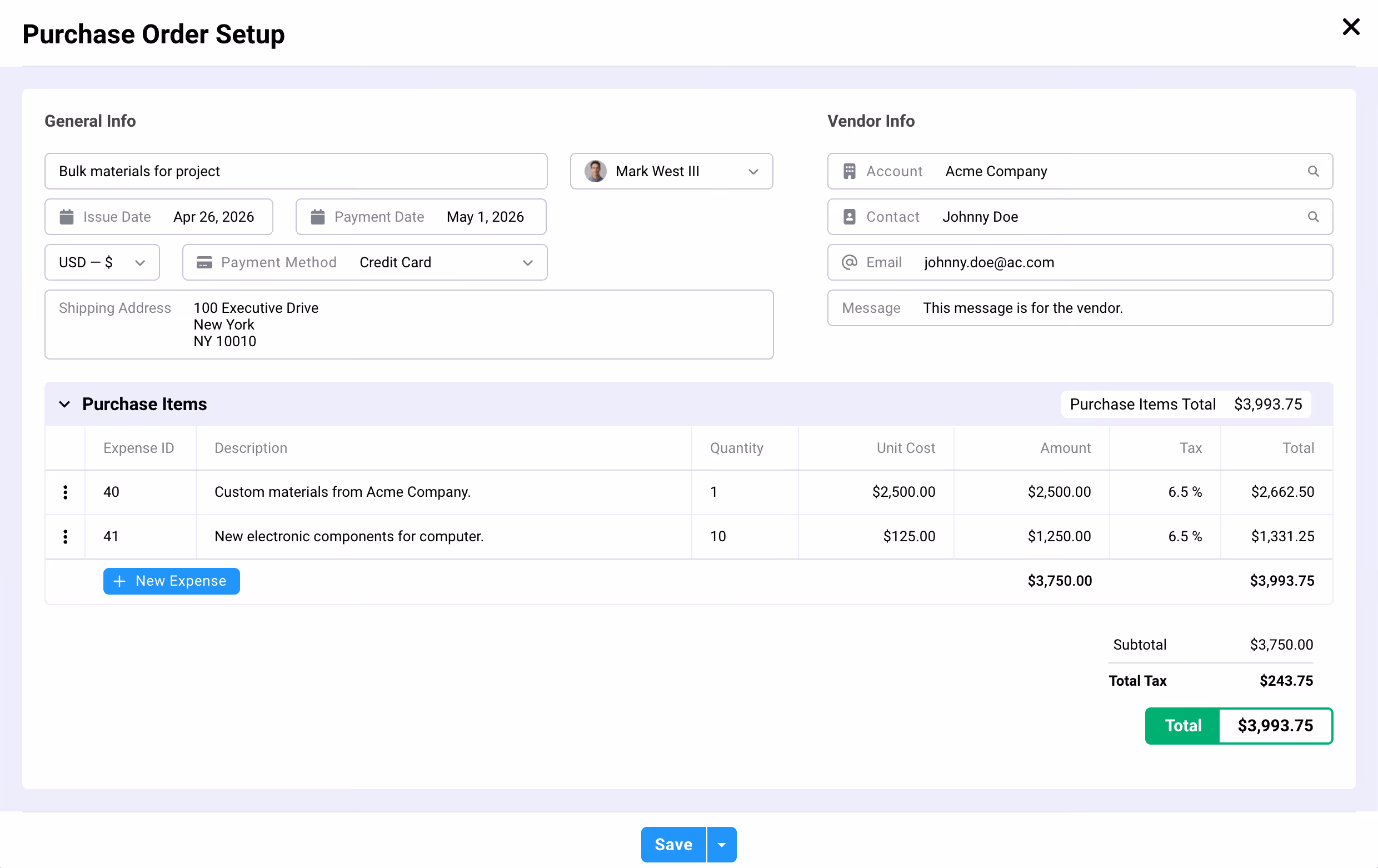The width and height of the screenshot is (1378, 868).
Task: Open the three-dot menu for expense 40
Action: point(65,492)
